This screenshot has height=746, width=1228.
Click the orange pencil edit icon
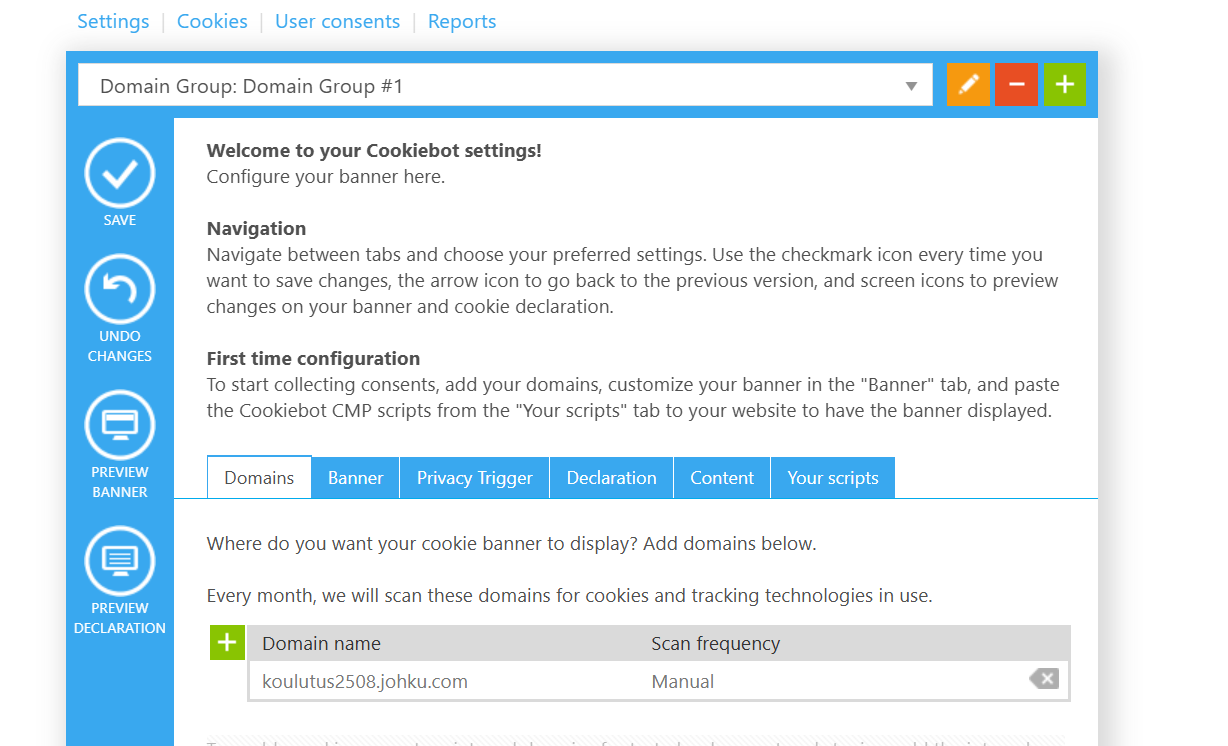[968, 85]
